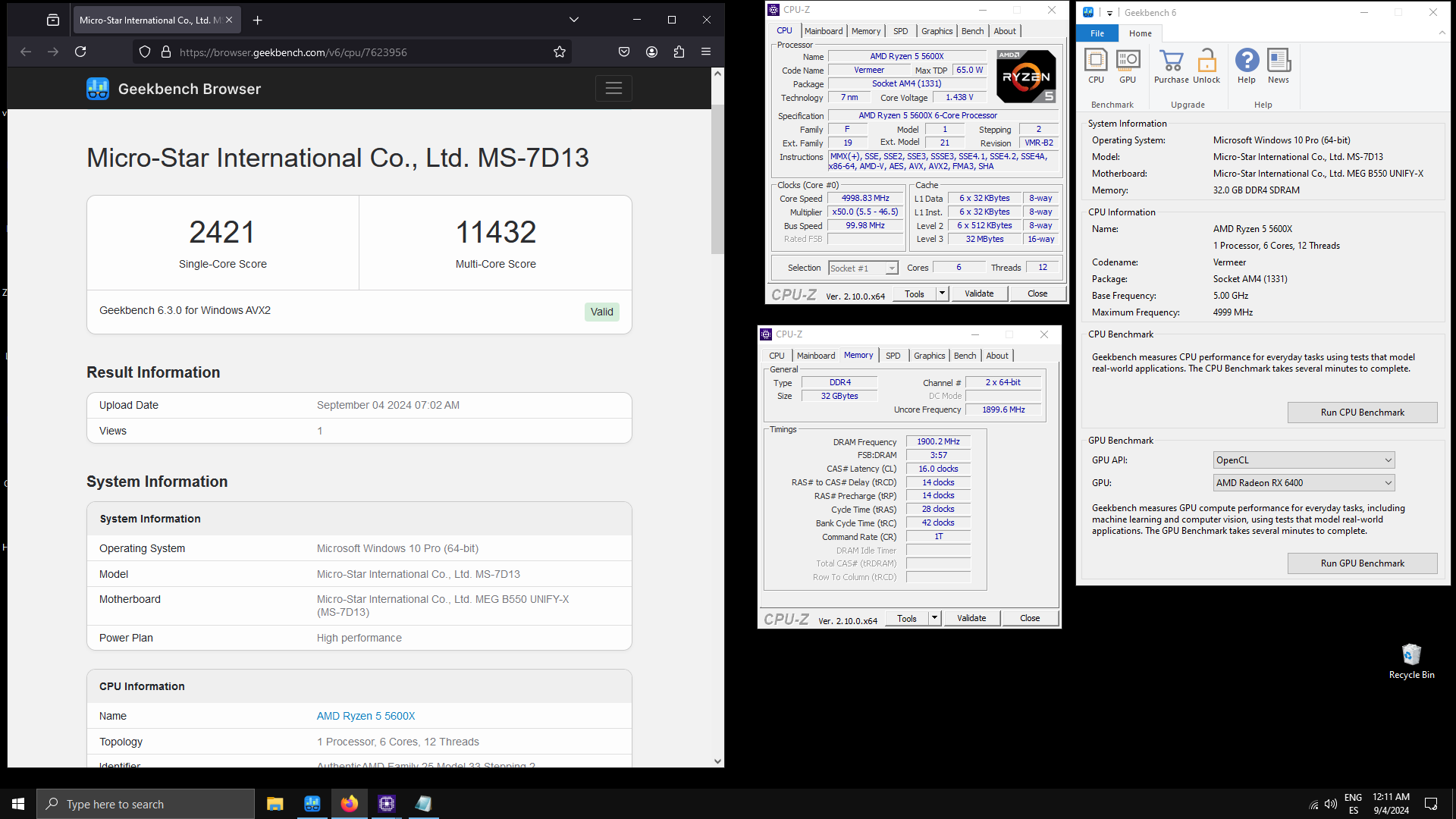Select the Home tab in Geekbench 6
The width and height of the screenshot is (1456, 819).
(1140, 33)
